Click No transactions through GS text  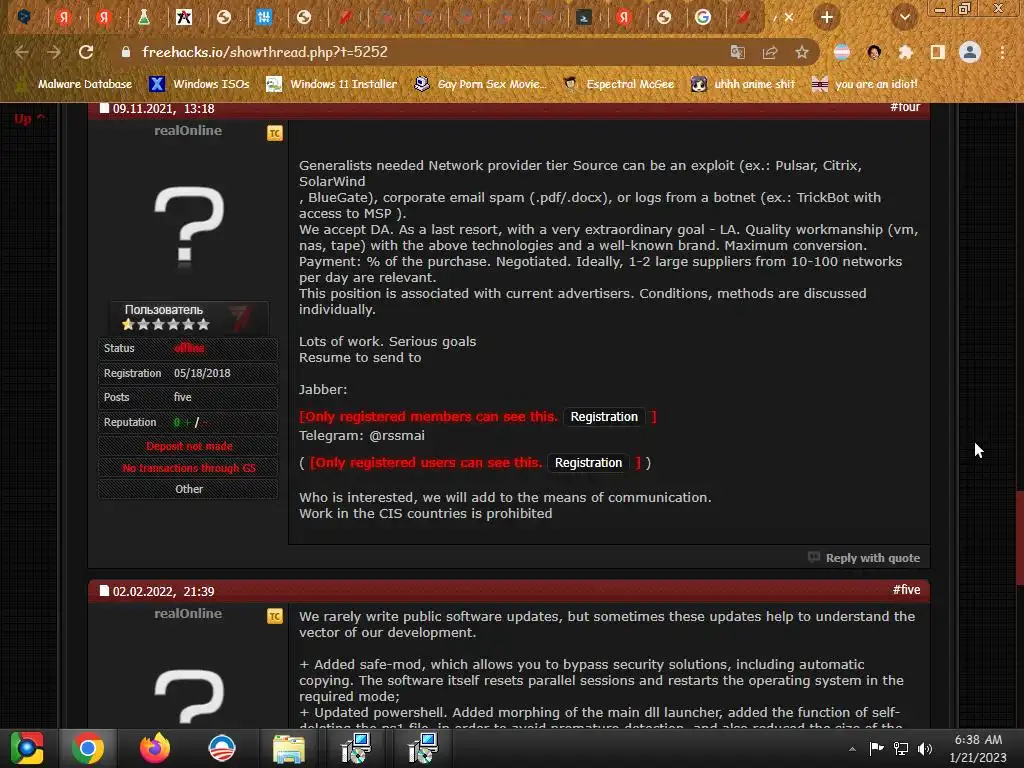click(x=188, y=468)
